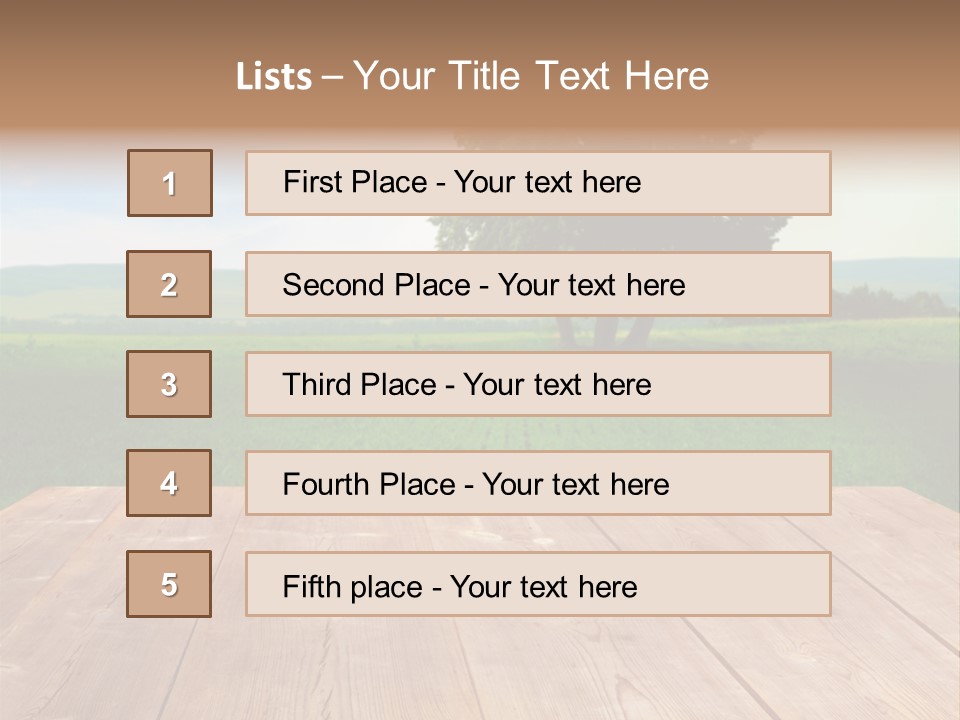The width and height of the screenshot is (960, 720).
Task: Select the number 4 box
Action: point(169,483)
